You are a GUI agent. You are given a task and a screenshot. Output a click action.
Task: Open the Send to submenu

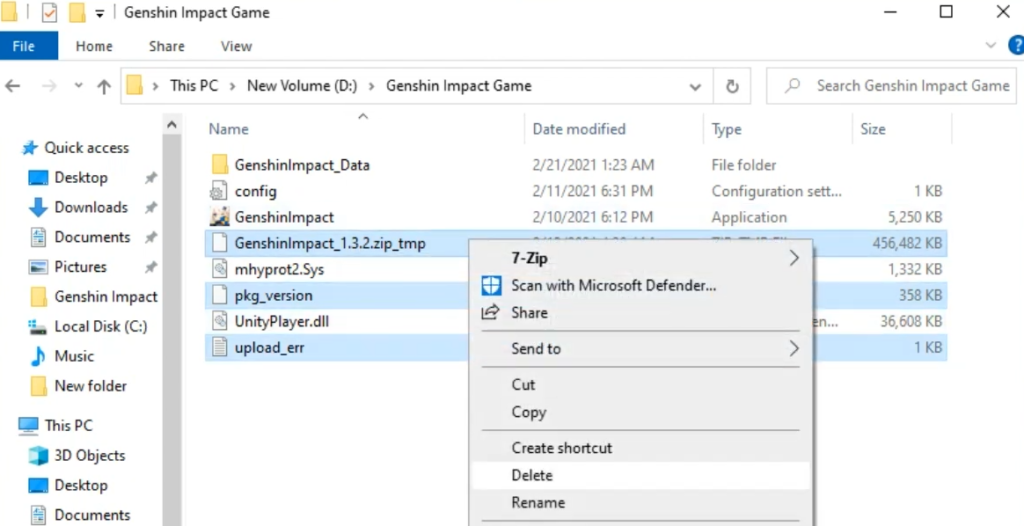pyautogui.click(x=641, y=349)
